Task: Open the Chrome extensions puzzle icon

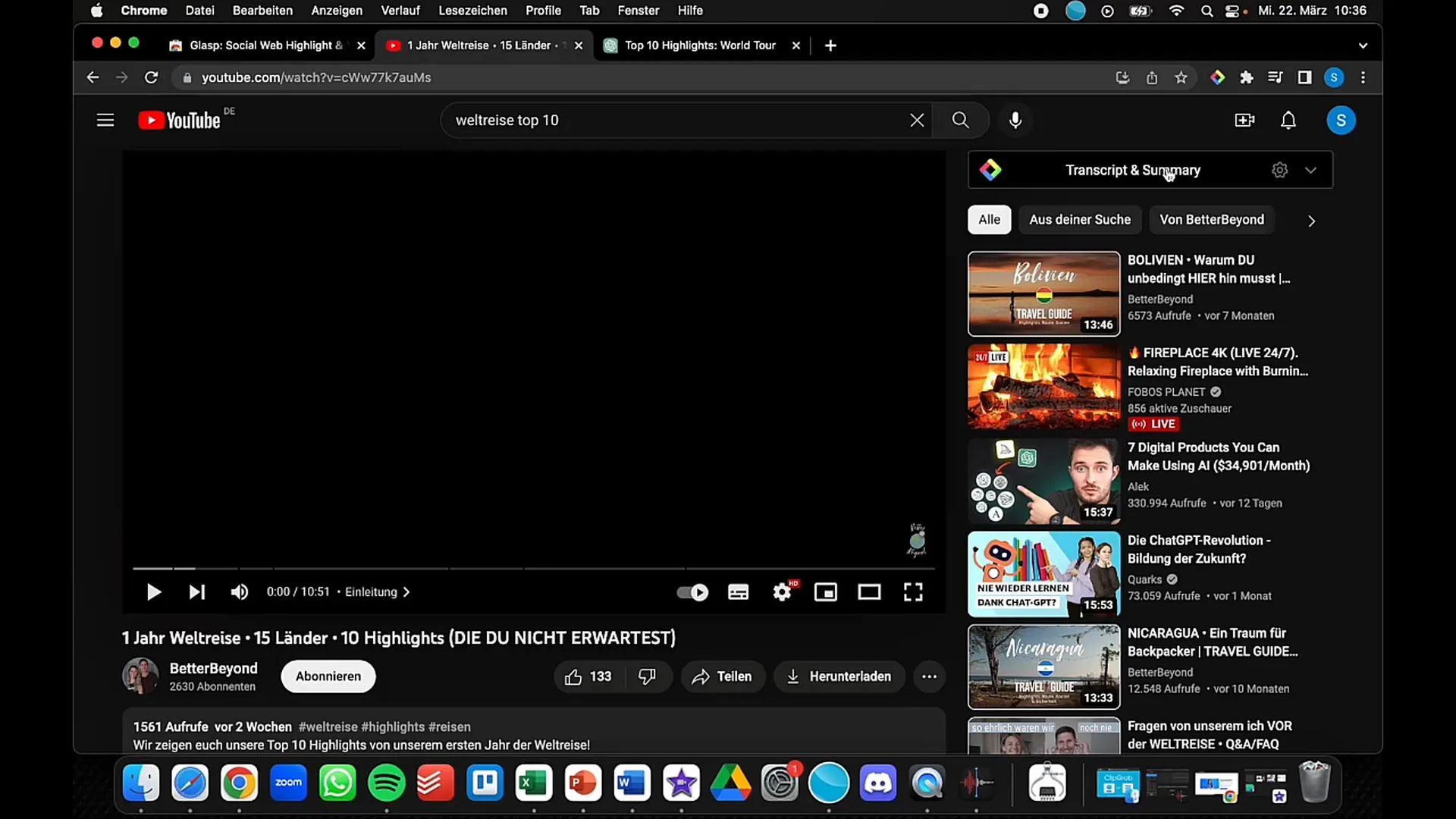Action: (1246, 77)
